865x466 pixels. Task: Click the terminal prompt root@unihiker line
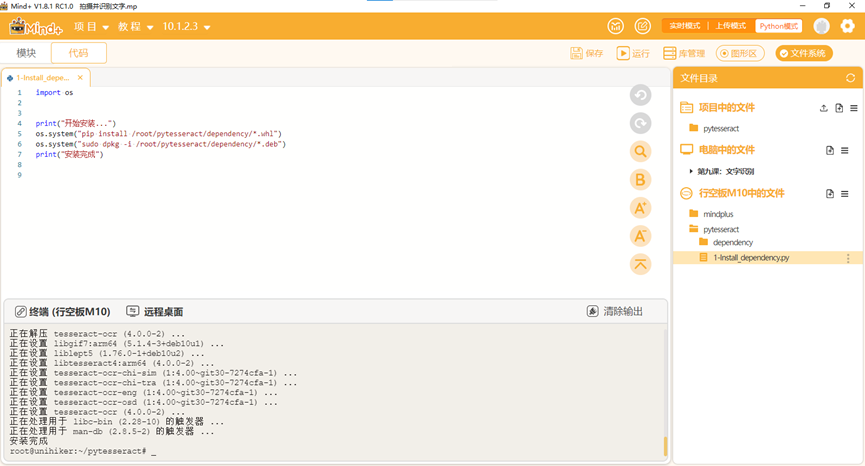coord(83,451)
